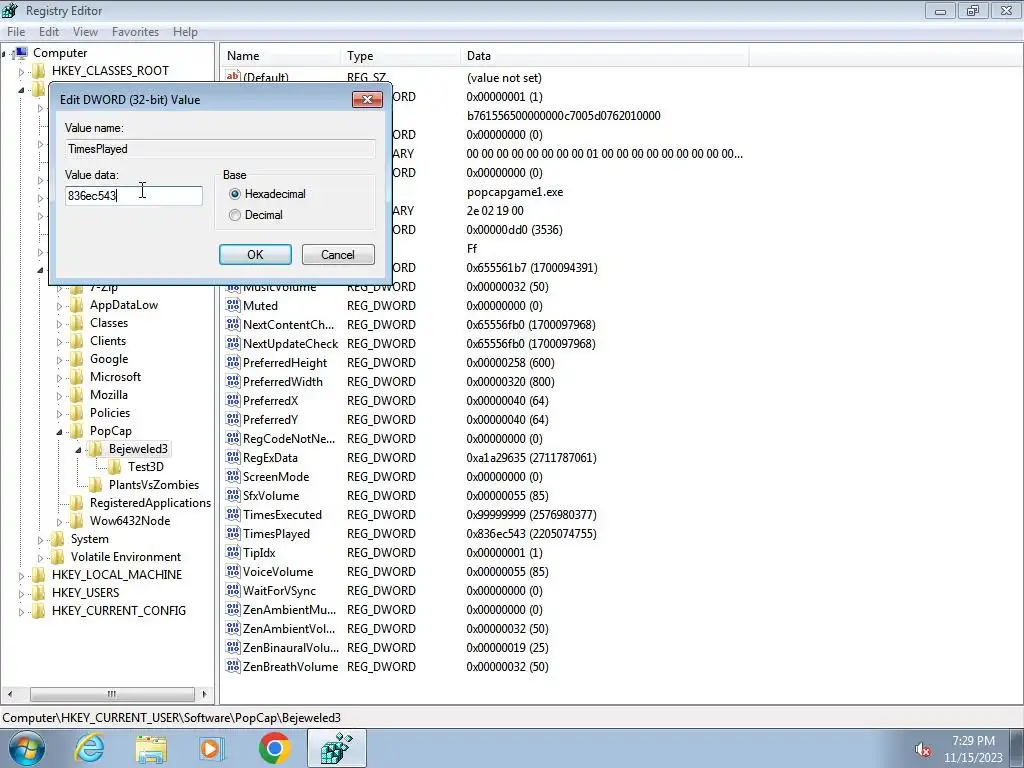Viewport: 1024px width, 768px height.
Task: Confirm the DWORD edit with OK
Action: (x=255, y=255)
